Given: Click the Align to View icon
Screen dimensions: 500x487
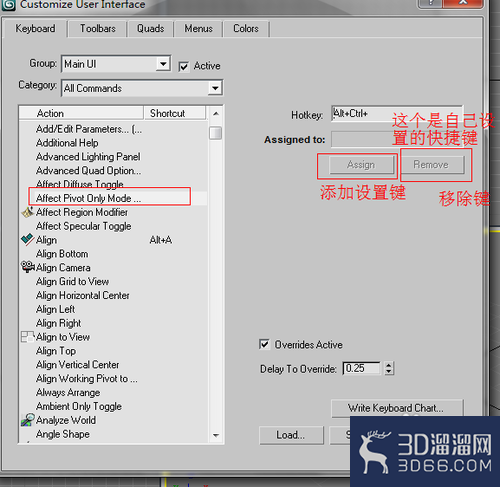Looking at the screenshot, I should coord(27,337).
